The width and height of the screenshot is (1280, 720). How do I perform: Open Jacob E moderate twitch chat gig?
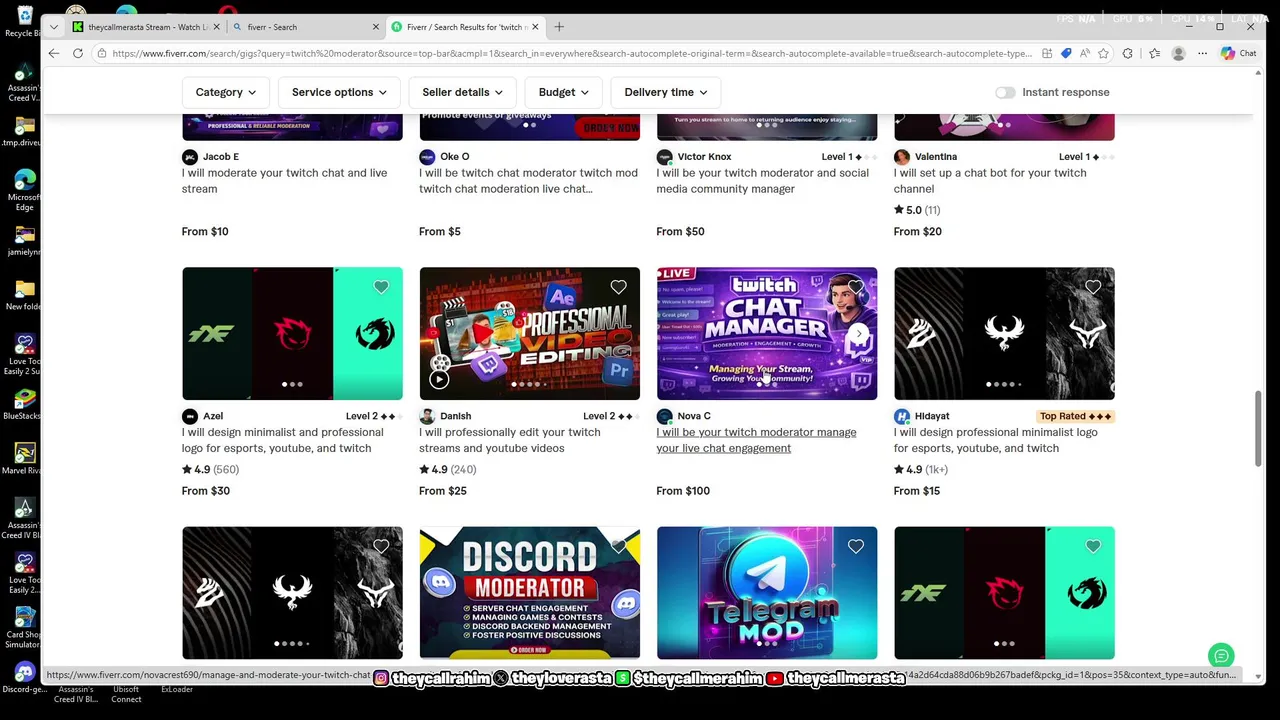pyautogui.click(x=284, y=181)
